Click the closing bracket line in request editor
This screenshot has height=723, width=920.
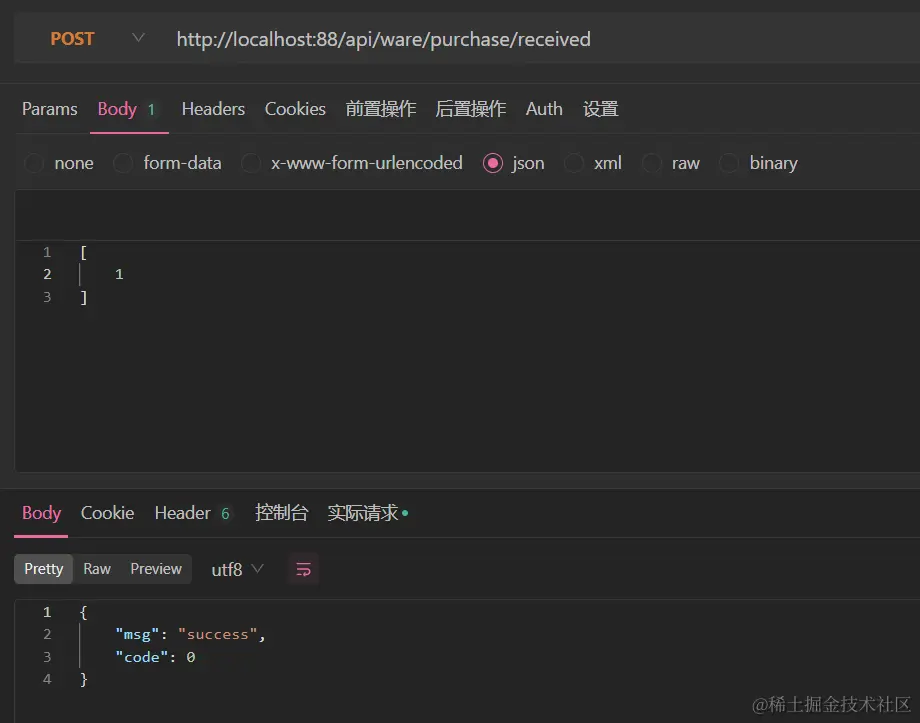click(x=83, y=298)
